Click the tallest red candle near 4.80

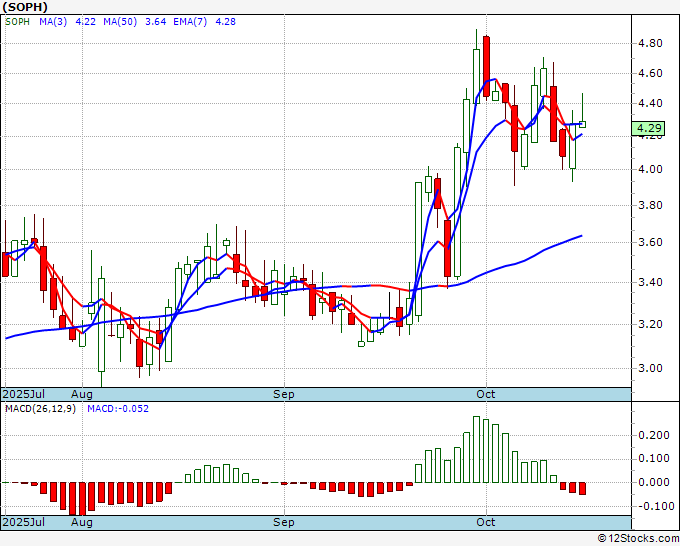pos(487,66)
